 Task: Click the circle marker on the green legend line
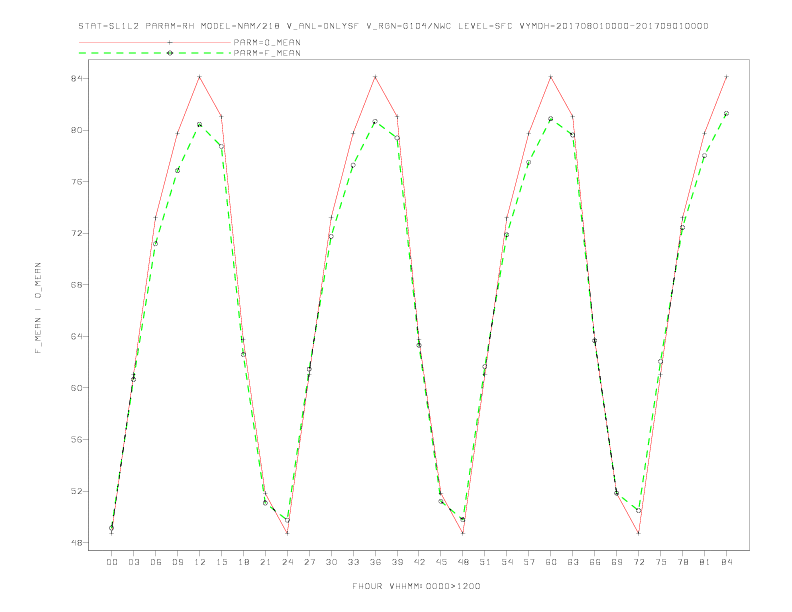pyautogui.click(x=170, y=53)
